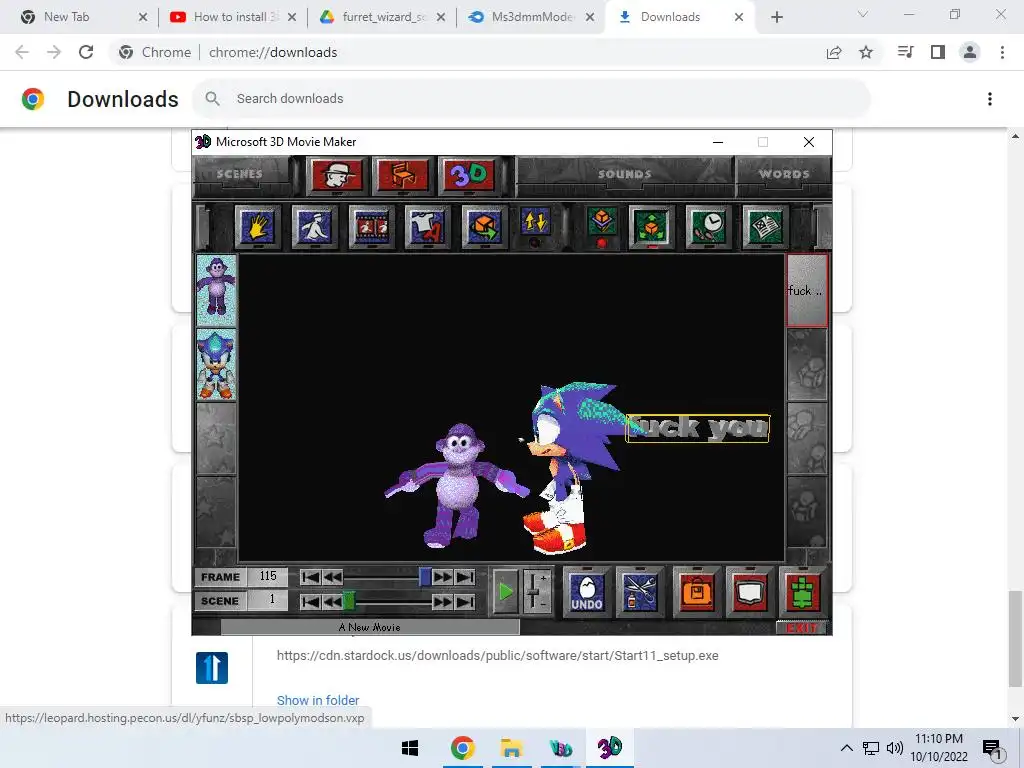Rewind one frame button in Frame row

pyautogui.click(x=332, y=577)
